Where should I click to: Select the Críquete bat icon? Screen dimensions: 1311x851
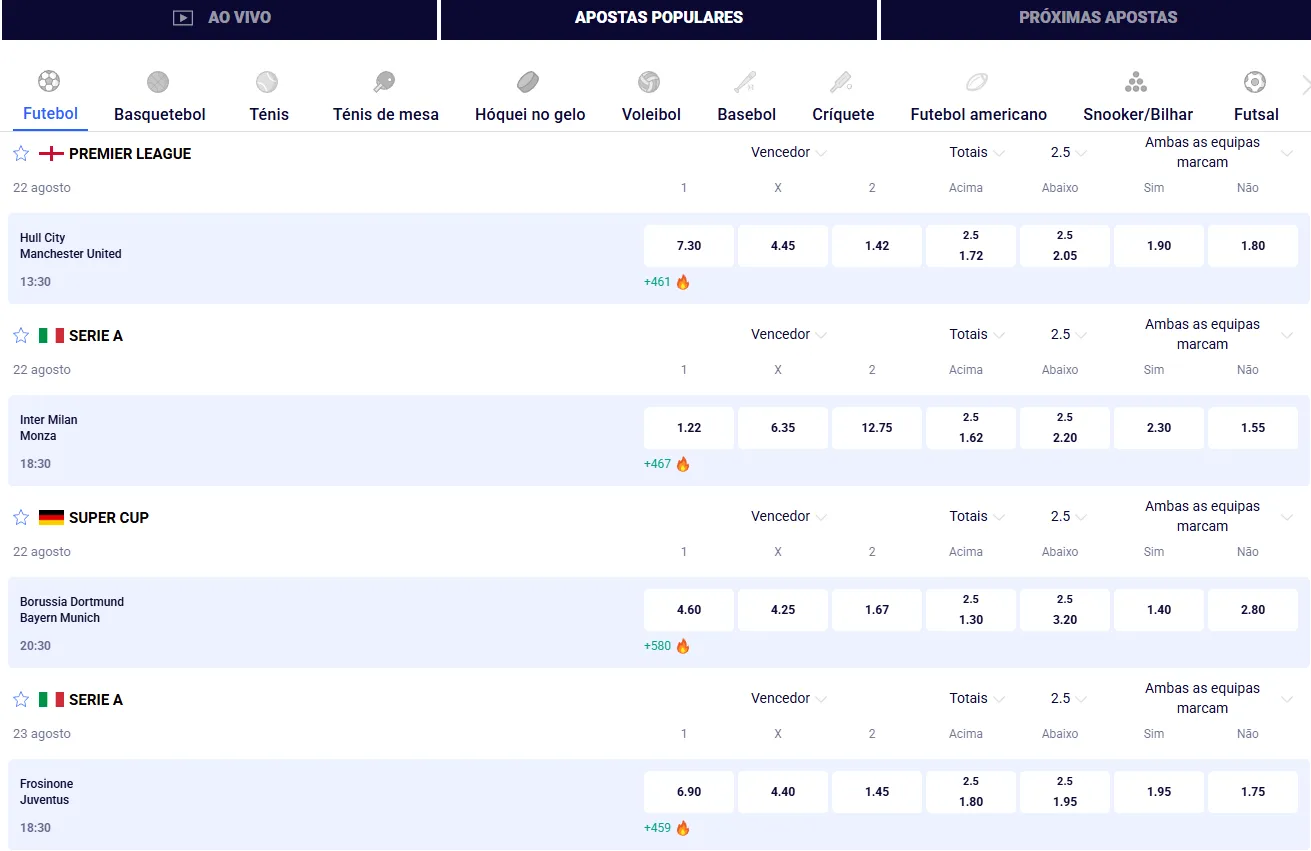(x=841, y=82)
